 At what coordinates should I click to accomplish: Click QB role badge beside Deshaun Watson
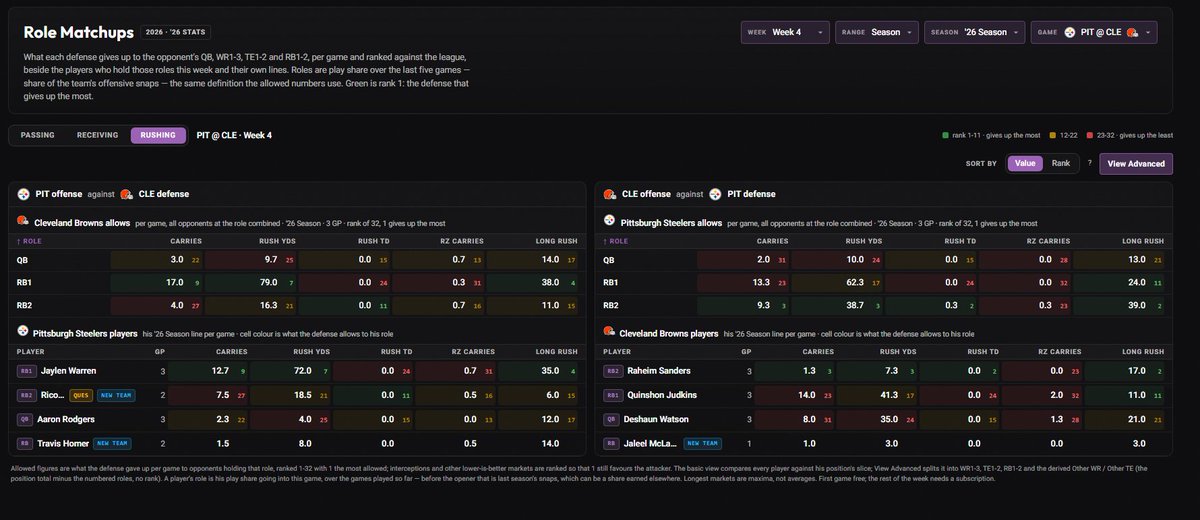coord(613,418)
